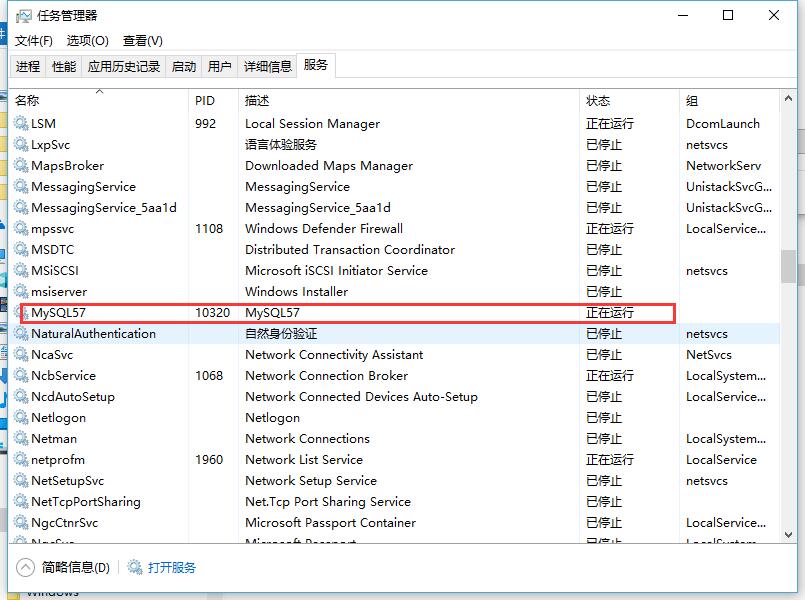
Task: Click the scrollbar down arrow in services list
Action: pyautogui.click(x=789, y=535)
